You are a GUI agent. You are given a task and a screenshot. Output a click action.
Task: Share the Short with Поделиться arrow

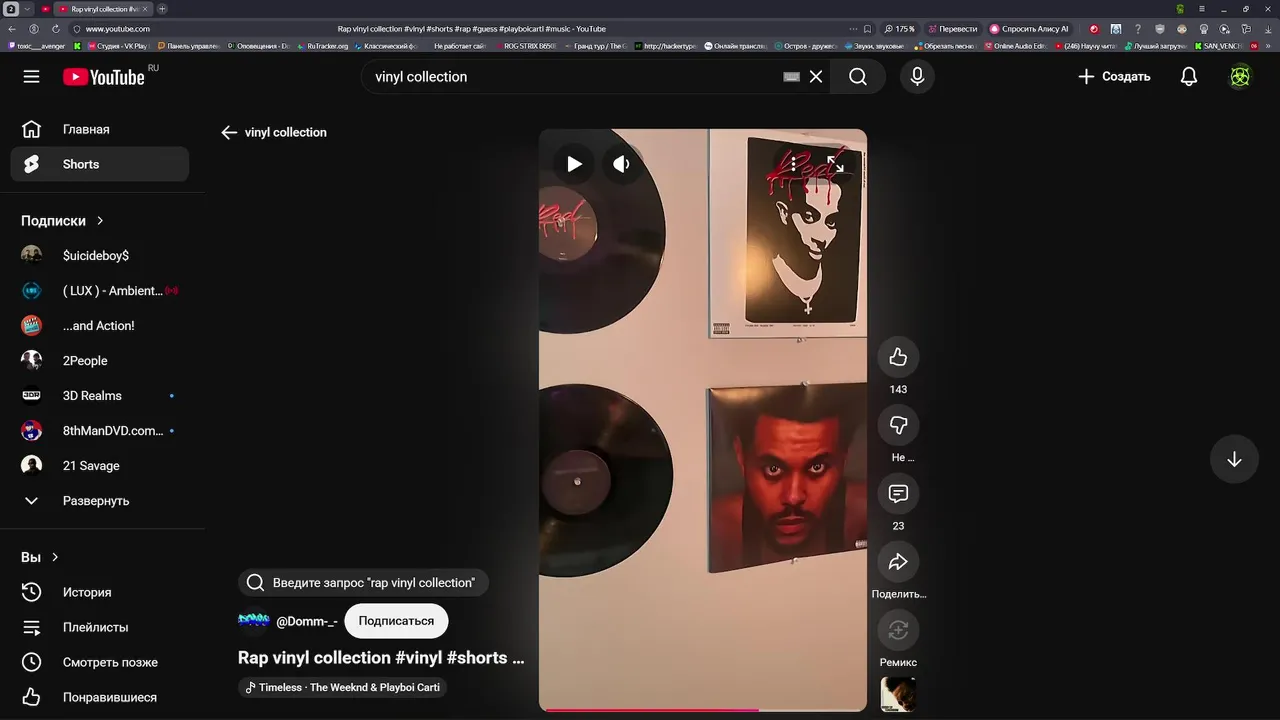(898, 562)
